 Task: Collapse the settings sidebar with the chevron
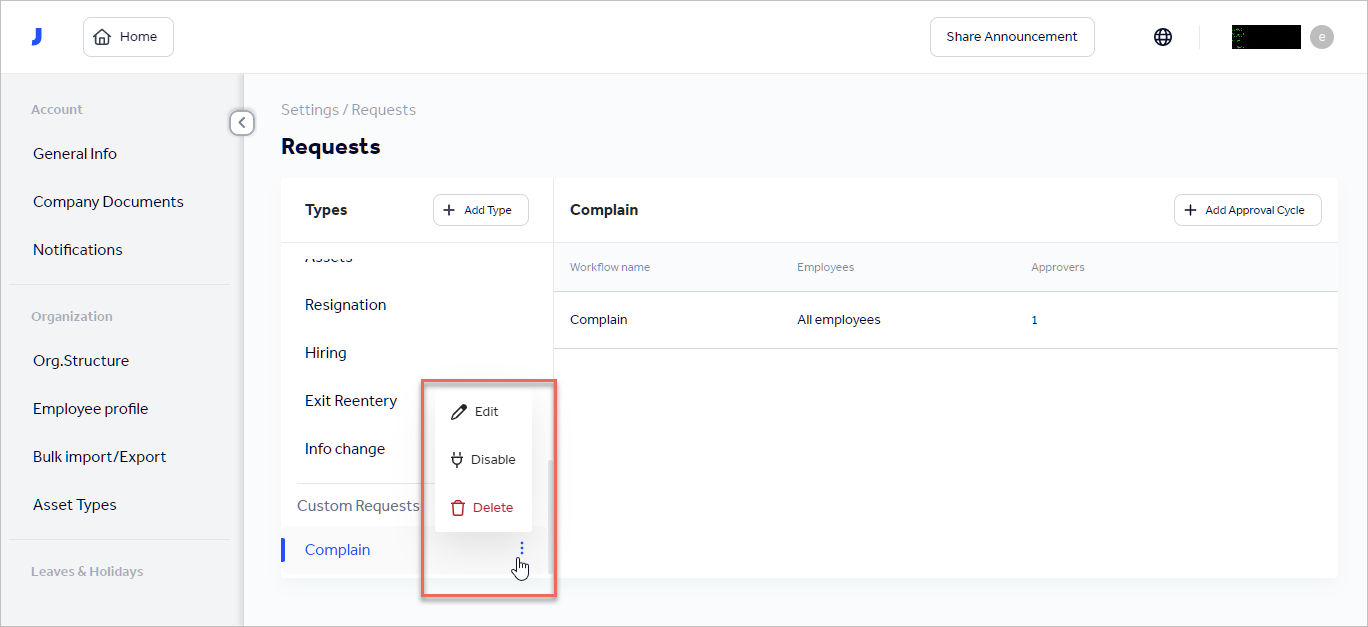coord(242,122)
